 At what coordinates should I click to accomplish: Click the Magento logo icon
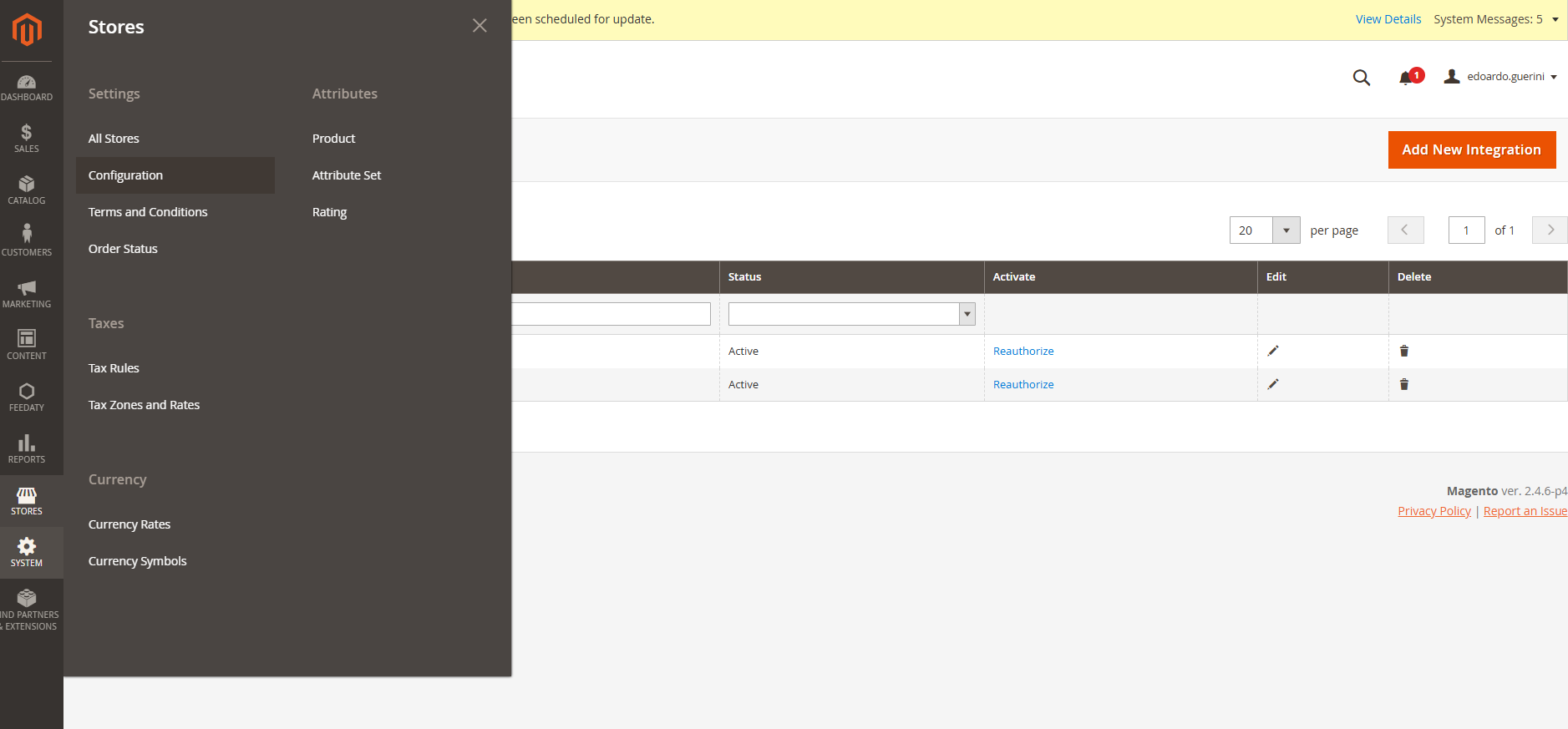pos(27,30)
